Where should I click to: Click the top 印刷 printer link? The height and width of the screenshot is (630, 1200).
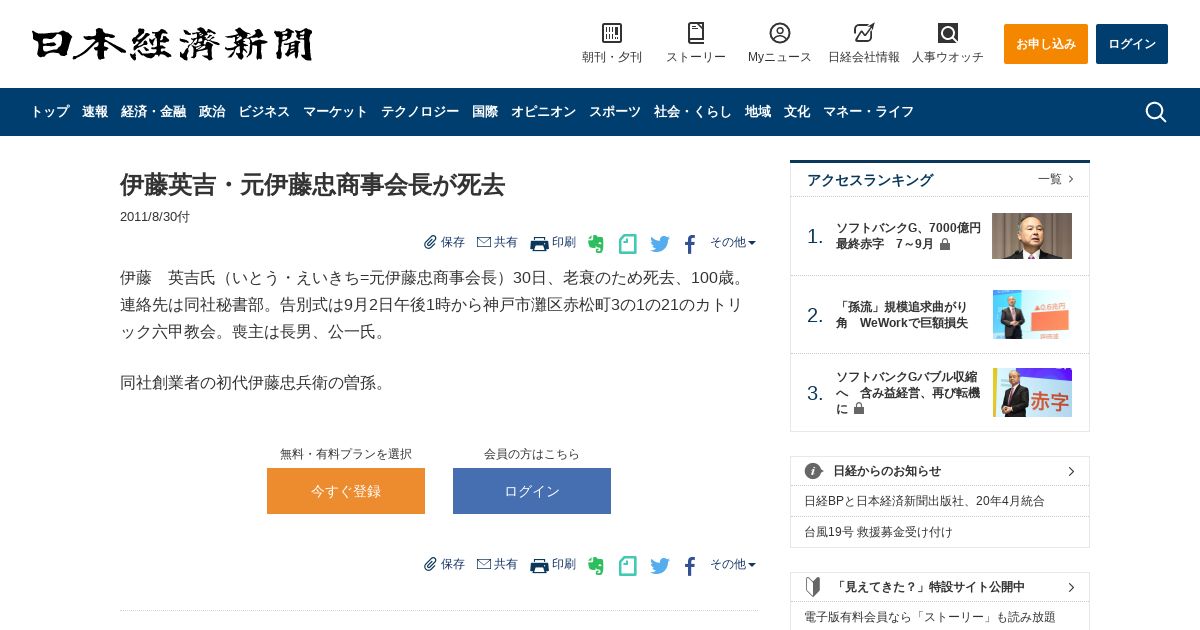tap(553, 243)
